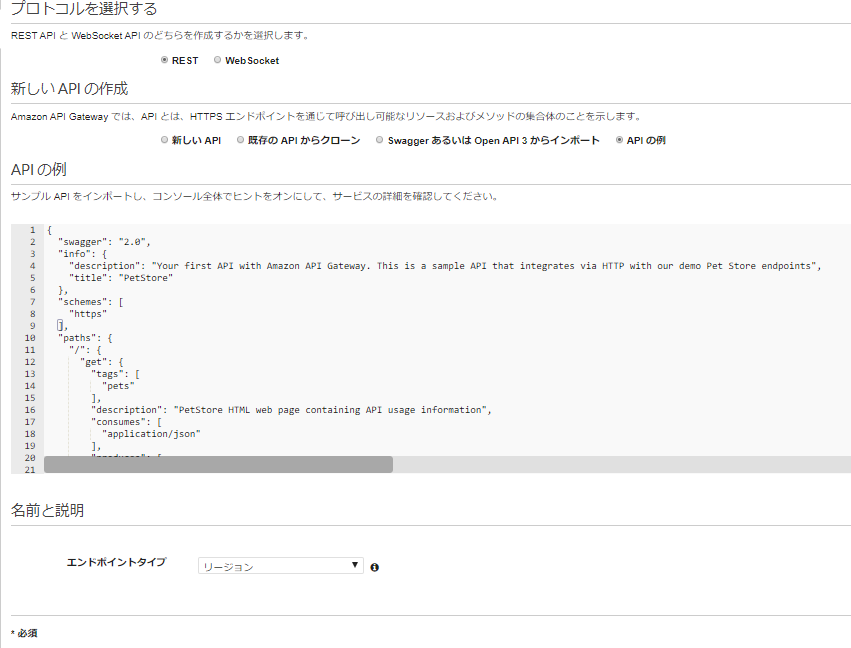Click the 名前と説明 section heading

(x=47, y=510)
